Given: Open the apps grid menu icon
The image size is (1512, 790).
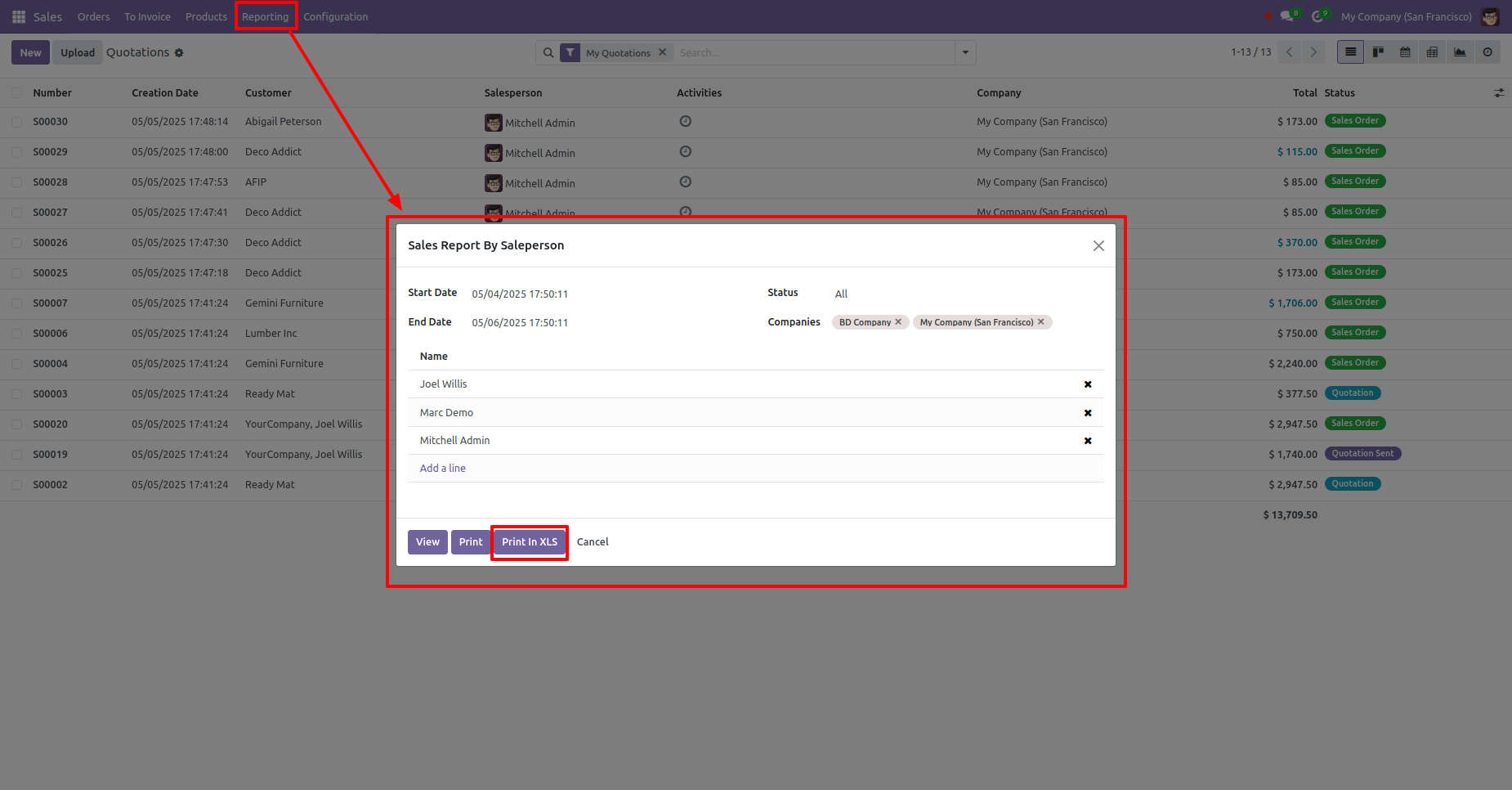Looking at the screenshot, I should (x=19, y=16).
